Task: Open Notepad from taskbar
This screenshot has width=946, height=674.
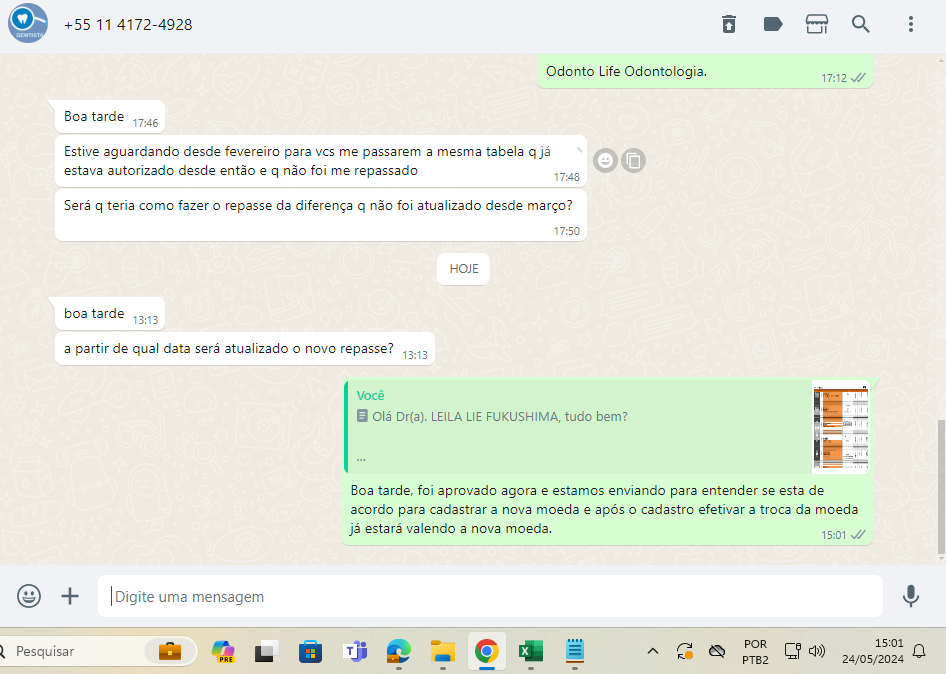Action: point(574,651)
